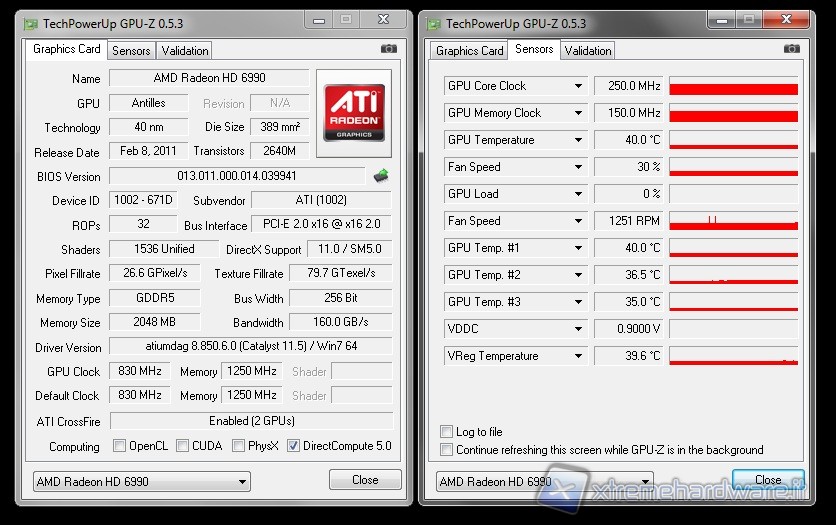Viewport: 836px width, 525px height.
Task: Uncheck the DirectCompute 5.0 checkbox
Action: coord(294,446)
